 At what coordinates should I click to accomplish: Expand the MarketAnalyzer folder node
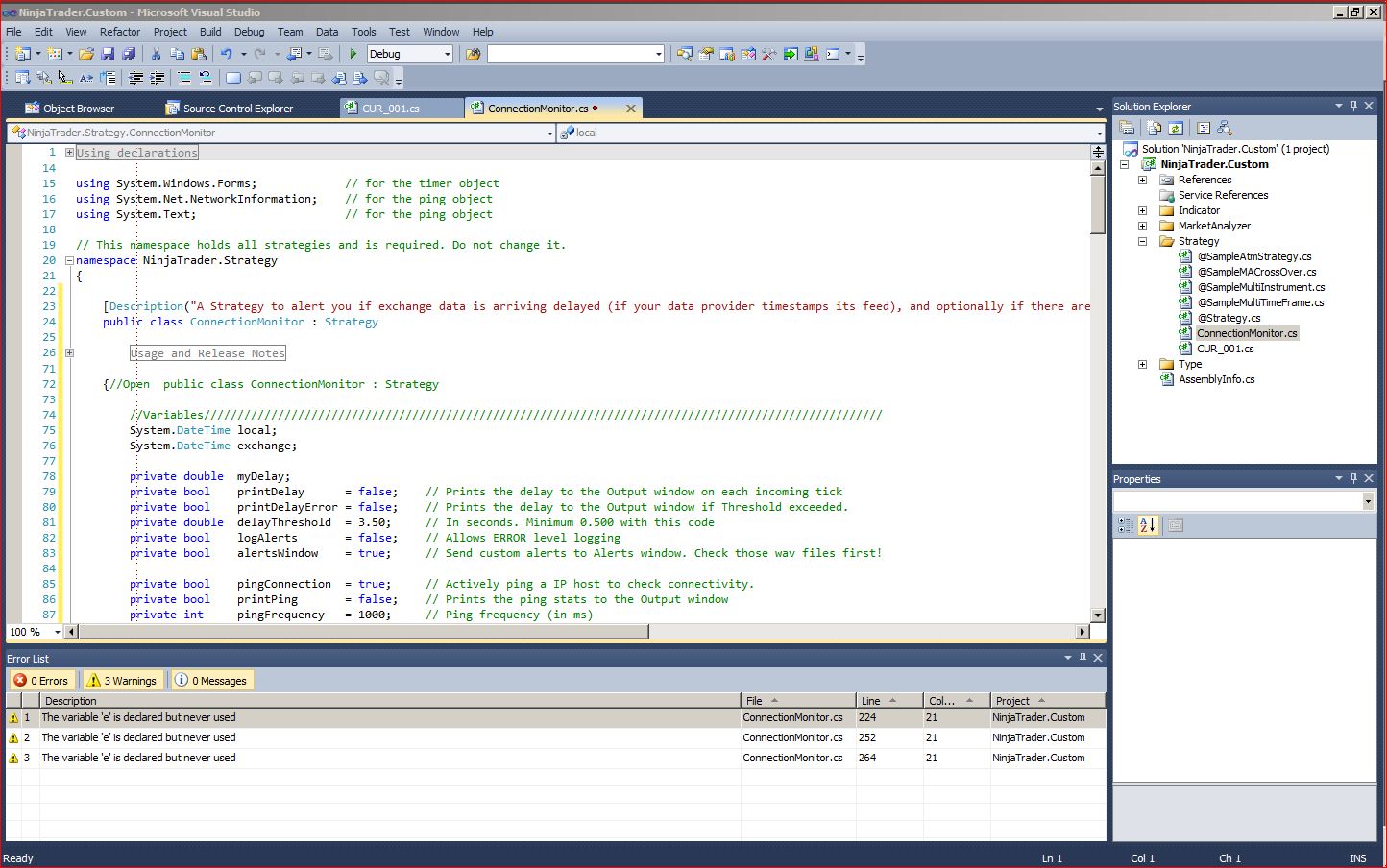click(x=1142, y=226)
